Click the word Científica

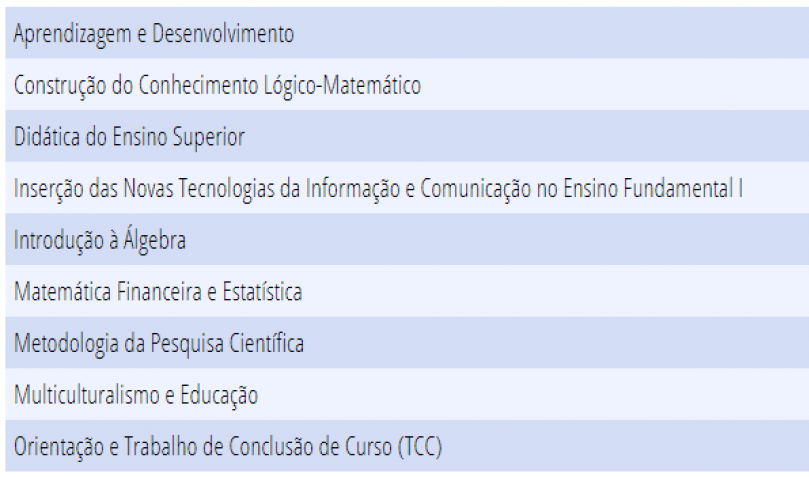coord(266,343)
